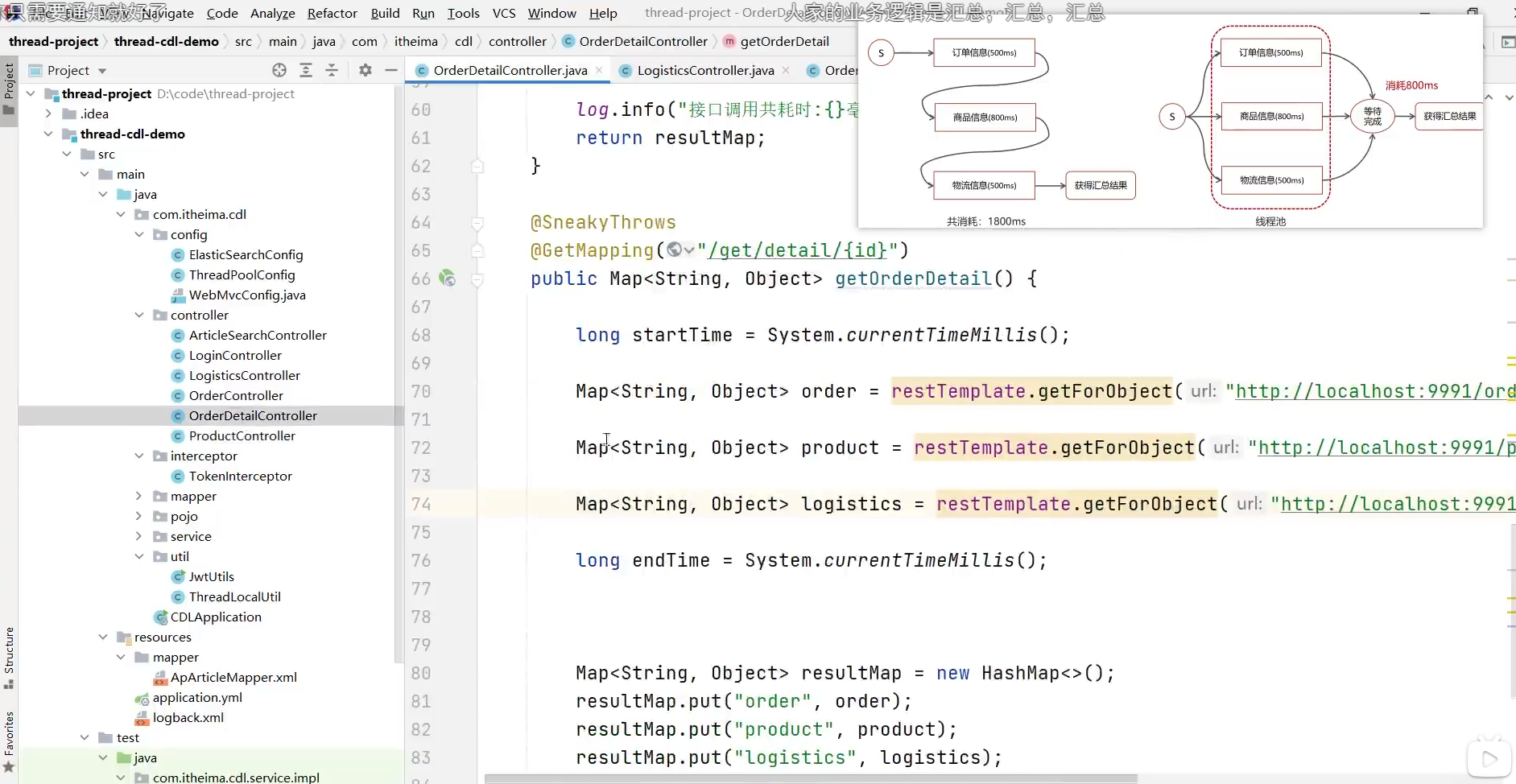This screenshot has height=784, width=1516.
Task: Click the getOrderDetail breadcrumb
Action: [784, 41]
